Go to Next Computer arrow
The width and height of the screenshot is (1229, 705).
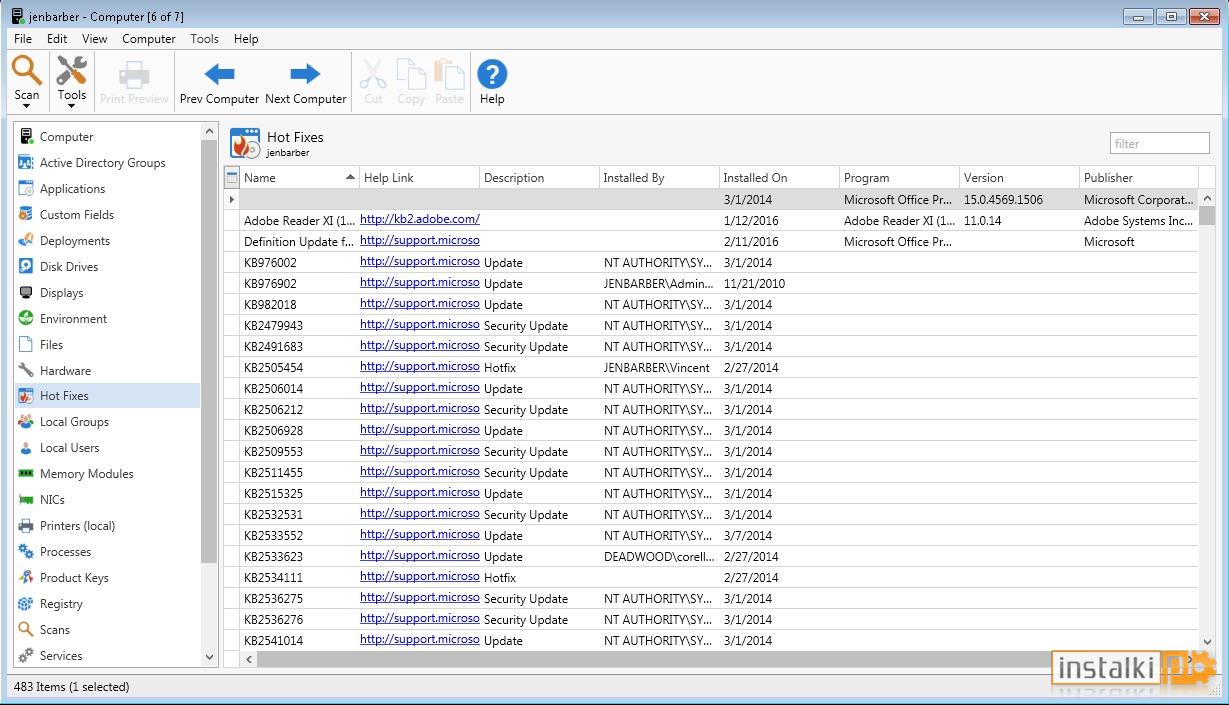[x=305, y=74]
